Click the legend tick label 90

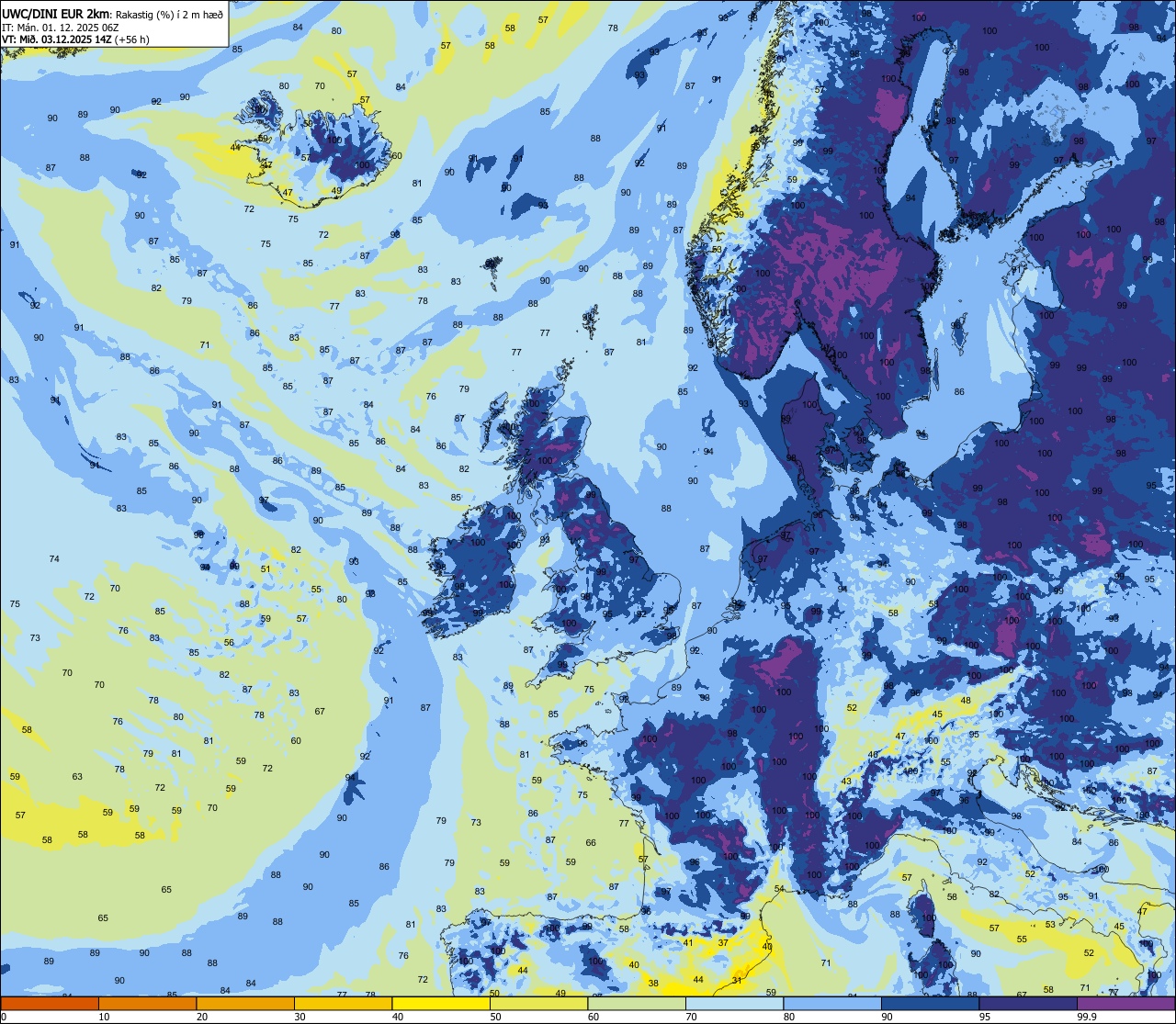click(888, 1017)
